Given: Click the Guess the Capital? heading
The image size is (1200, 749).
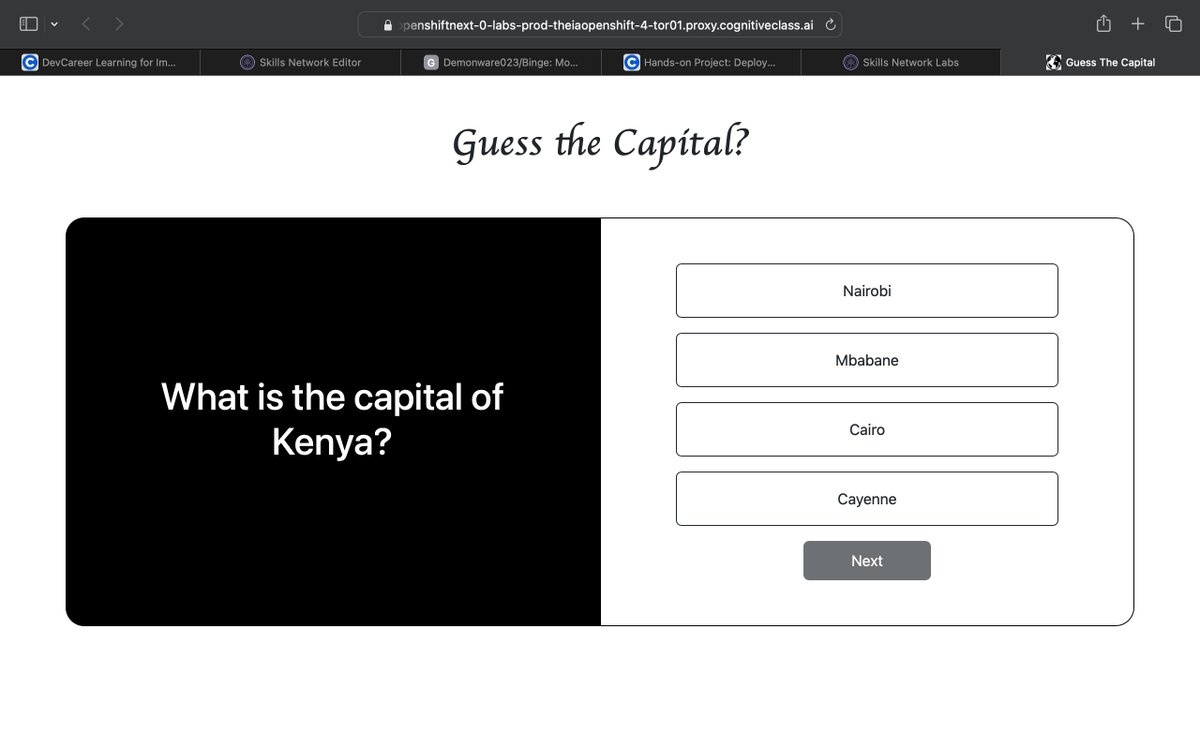Looking at the screenshot, I should coord(600,144).
